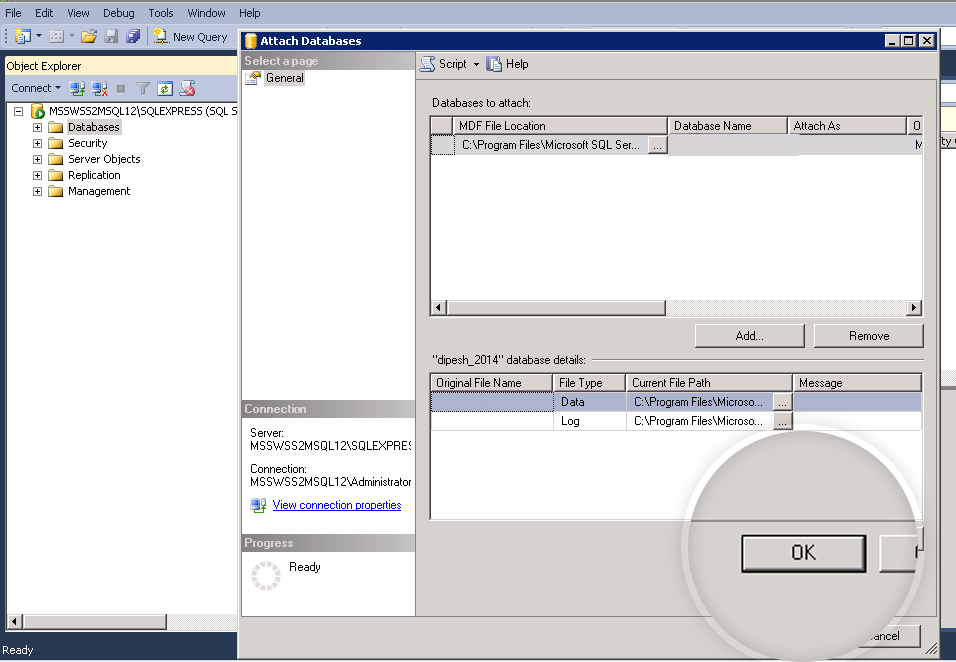
Task: Open the Debug menu
Action: [118, 13]
